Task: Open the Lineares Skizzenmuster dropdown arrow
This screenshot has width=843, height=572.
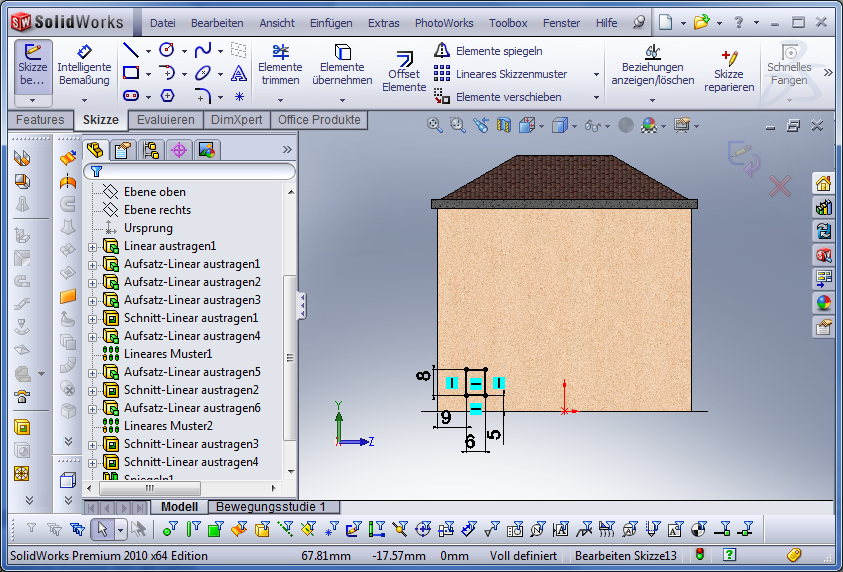Action: [x=596, y=74]
